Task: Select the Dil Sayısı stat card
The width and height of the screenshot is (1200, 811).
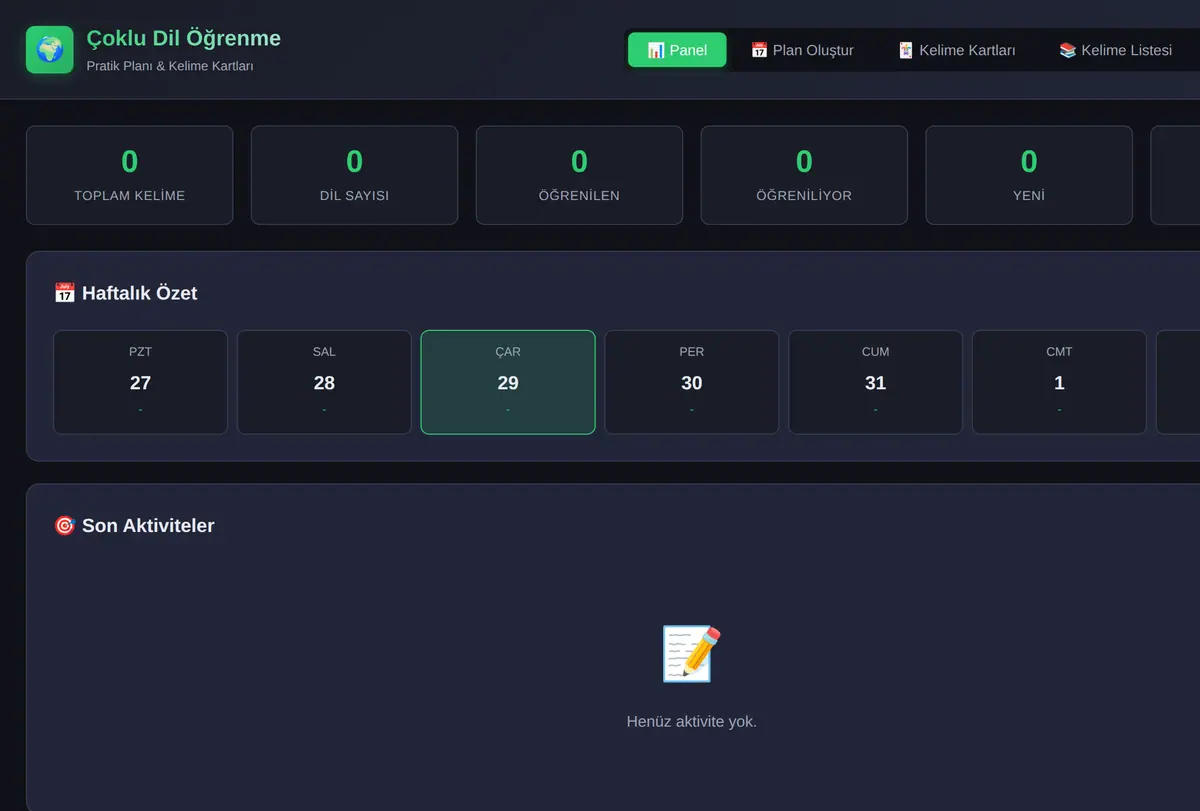Action: pos(354,175)
